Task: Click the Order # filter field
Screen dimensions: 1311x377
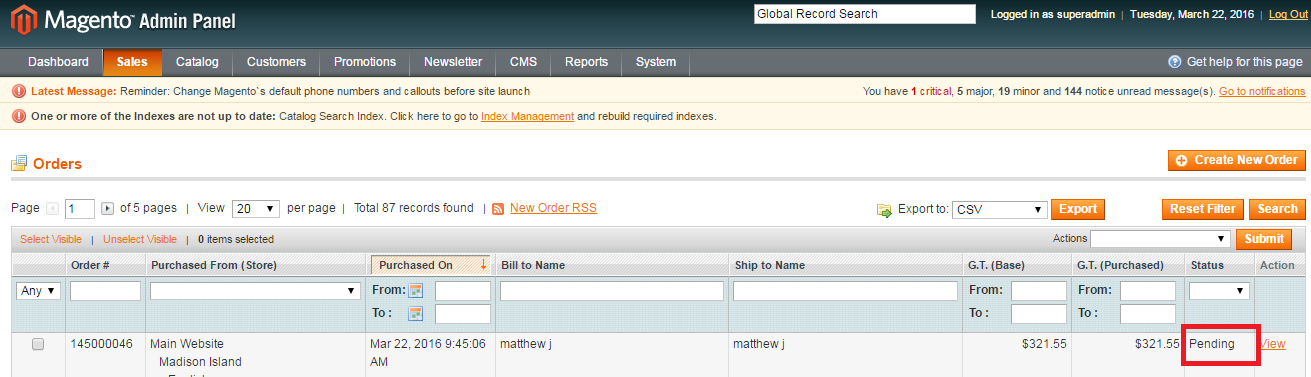Action: coord(105,291)
